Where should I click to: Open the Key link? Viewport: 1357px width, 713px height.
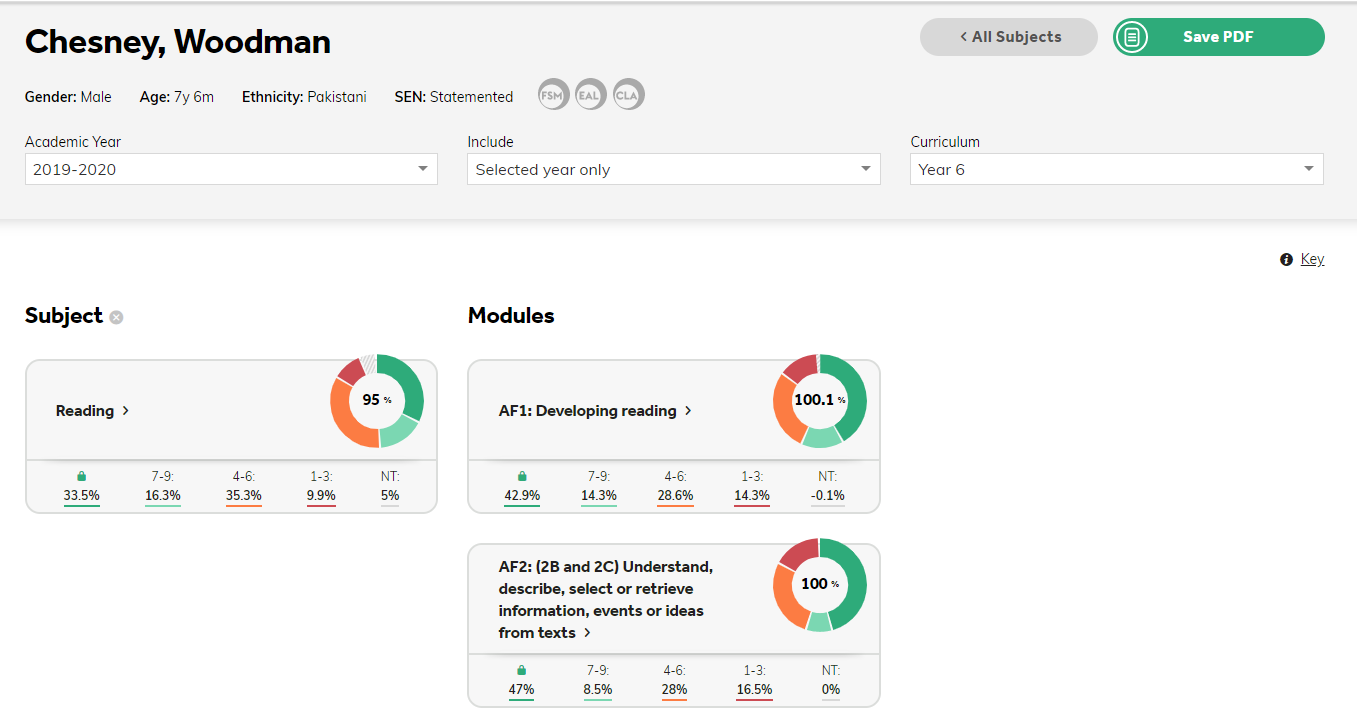coord(1312,259)
